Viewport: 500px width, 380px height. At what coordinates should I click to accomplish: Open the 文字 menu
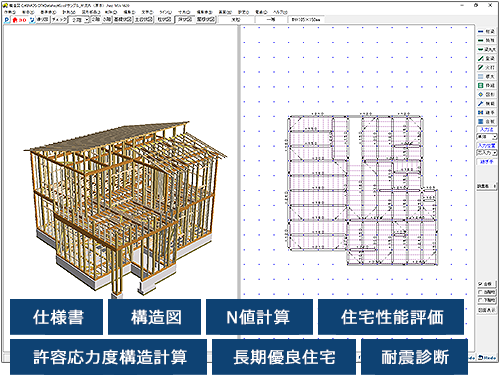(x=147, y=12)
